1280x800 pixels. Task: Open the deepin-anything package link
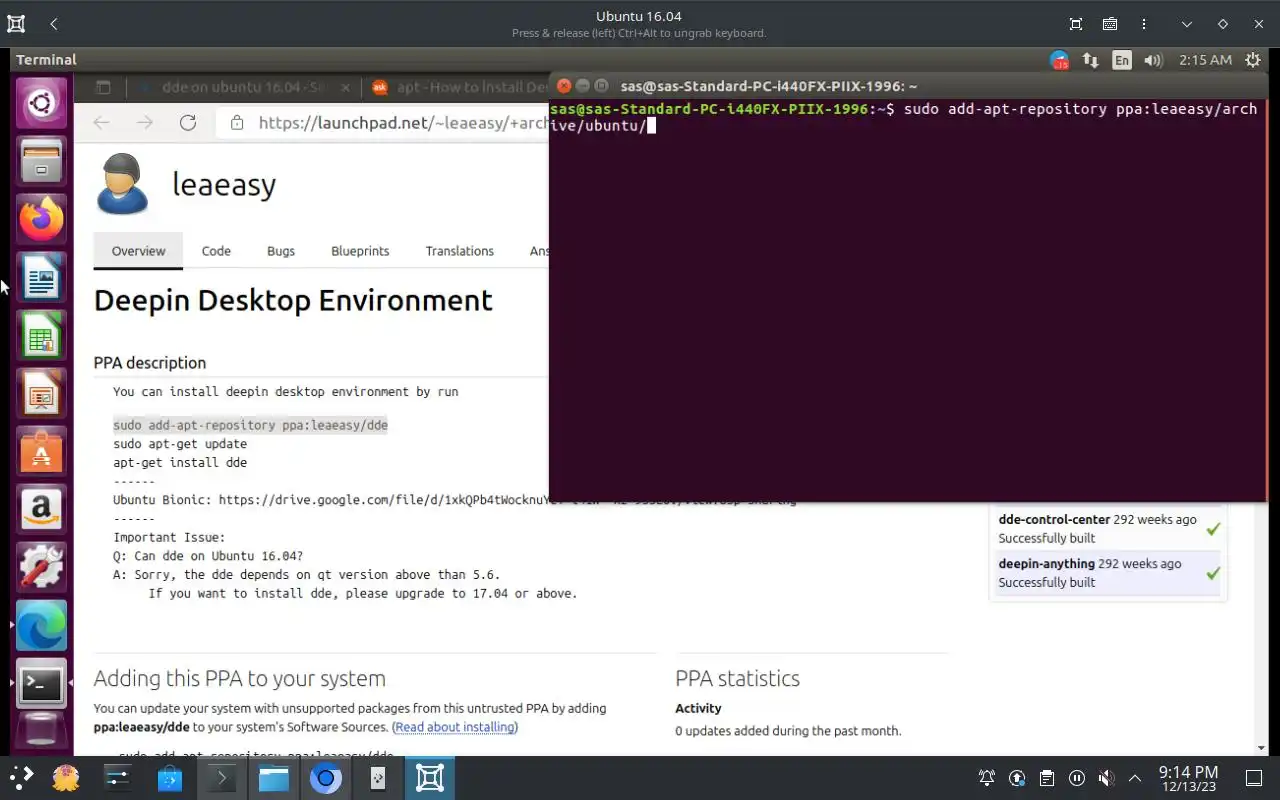point(1046,563)
